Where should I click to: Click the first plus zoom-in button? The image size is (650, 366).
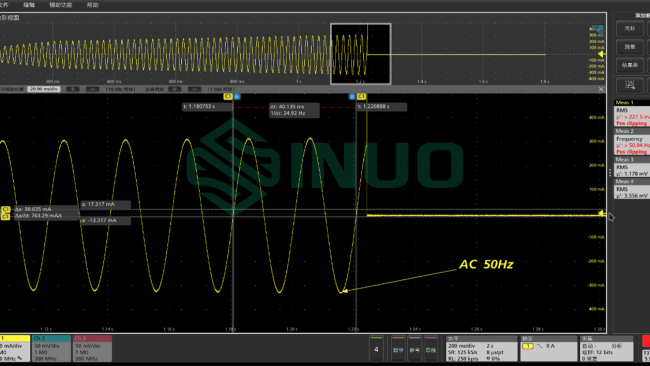[73, 89]
